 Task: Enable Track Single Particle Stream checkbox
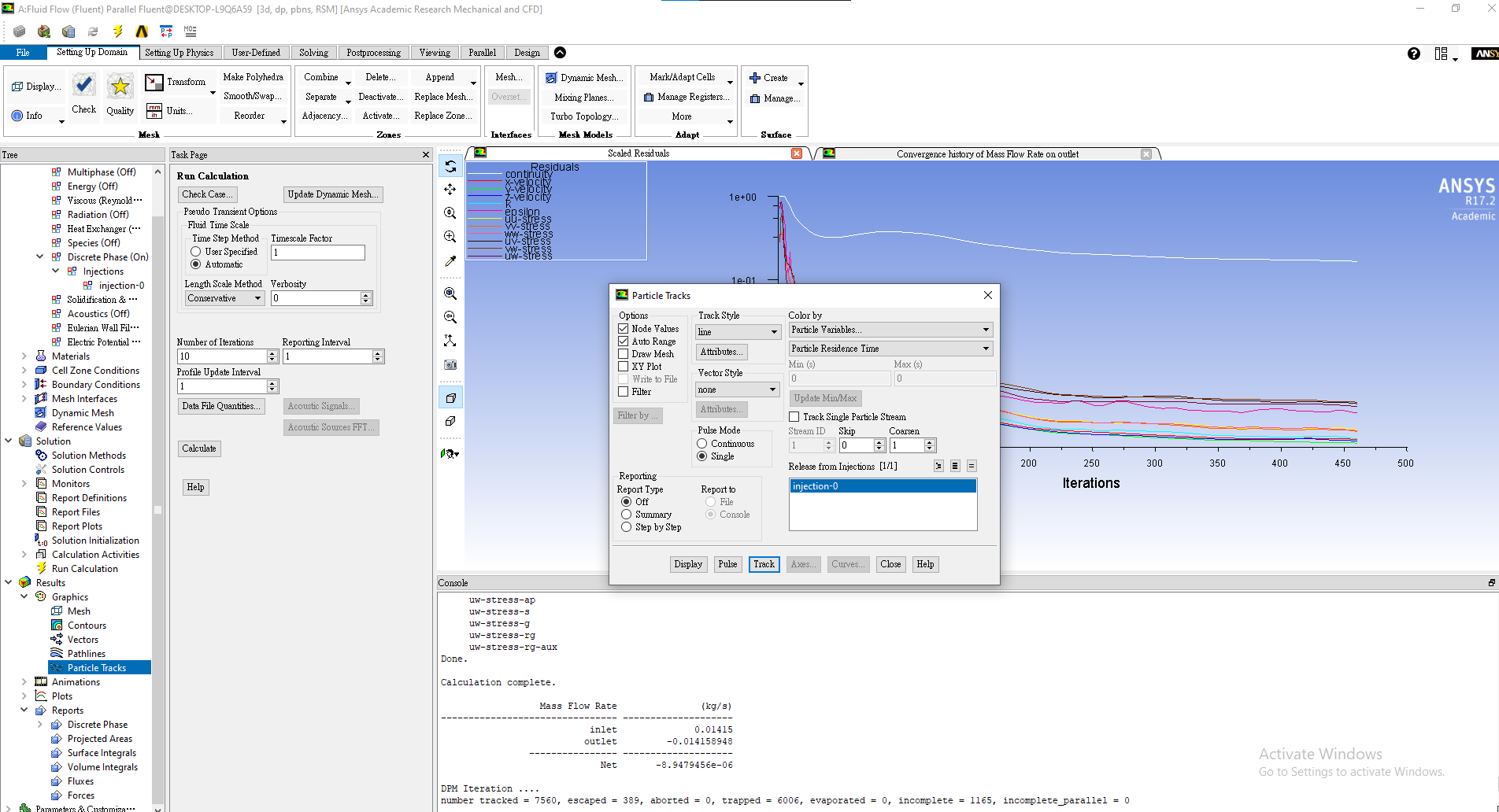794,417
